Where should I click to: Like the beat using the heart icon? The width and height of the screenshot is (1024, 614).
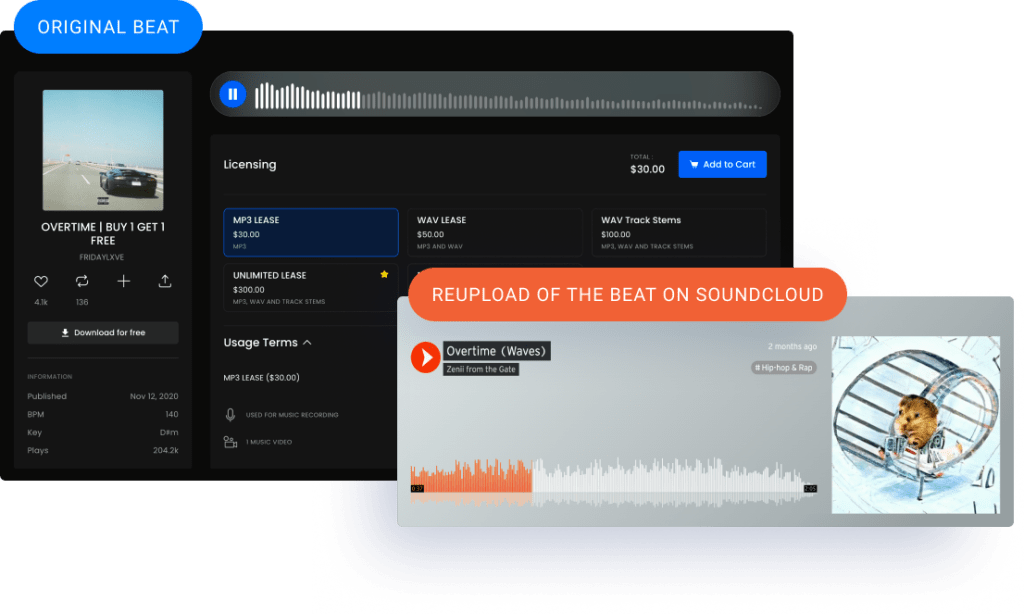click(x=41, y=281)
